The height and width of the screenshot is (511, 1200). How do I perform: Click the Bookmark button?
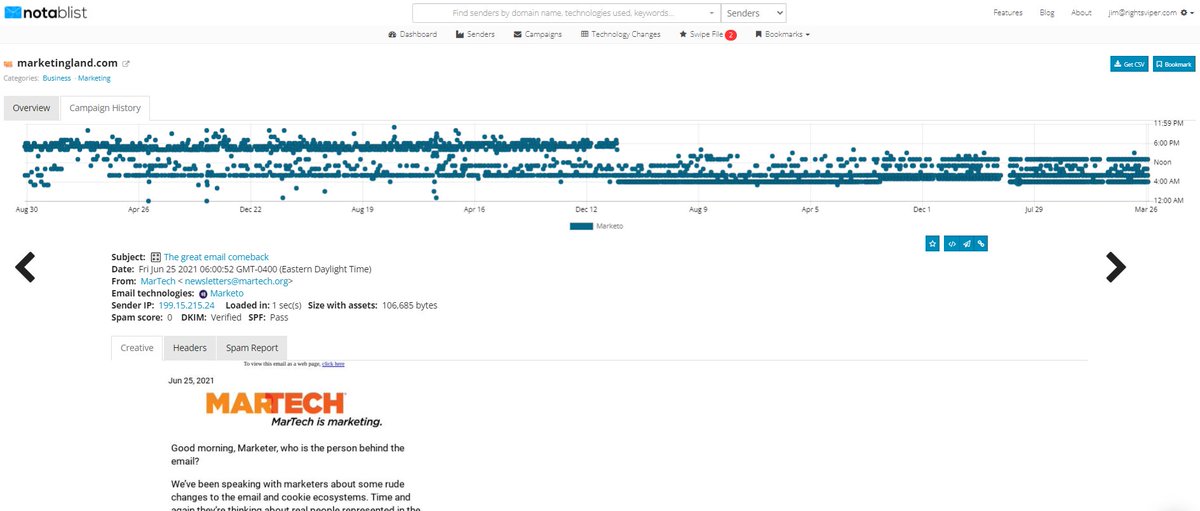[1174, 64]
